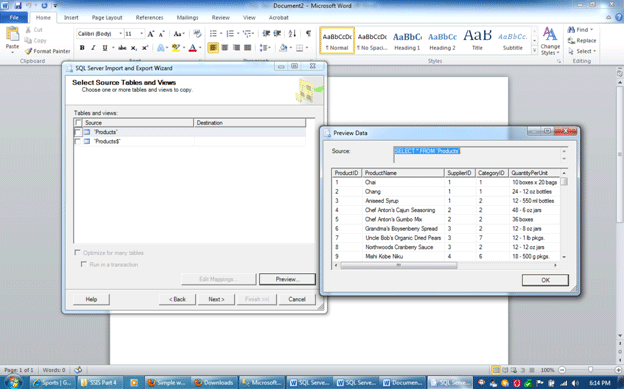This screenshot has width=624, height=389.
Task: Decrease paragraph indent
Action: coord(266,34)
